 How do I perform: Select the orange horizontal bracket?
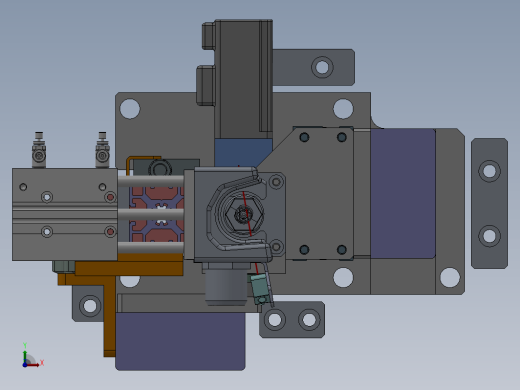[x=128, y=268]
